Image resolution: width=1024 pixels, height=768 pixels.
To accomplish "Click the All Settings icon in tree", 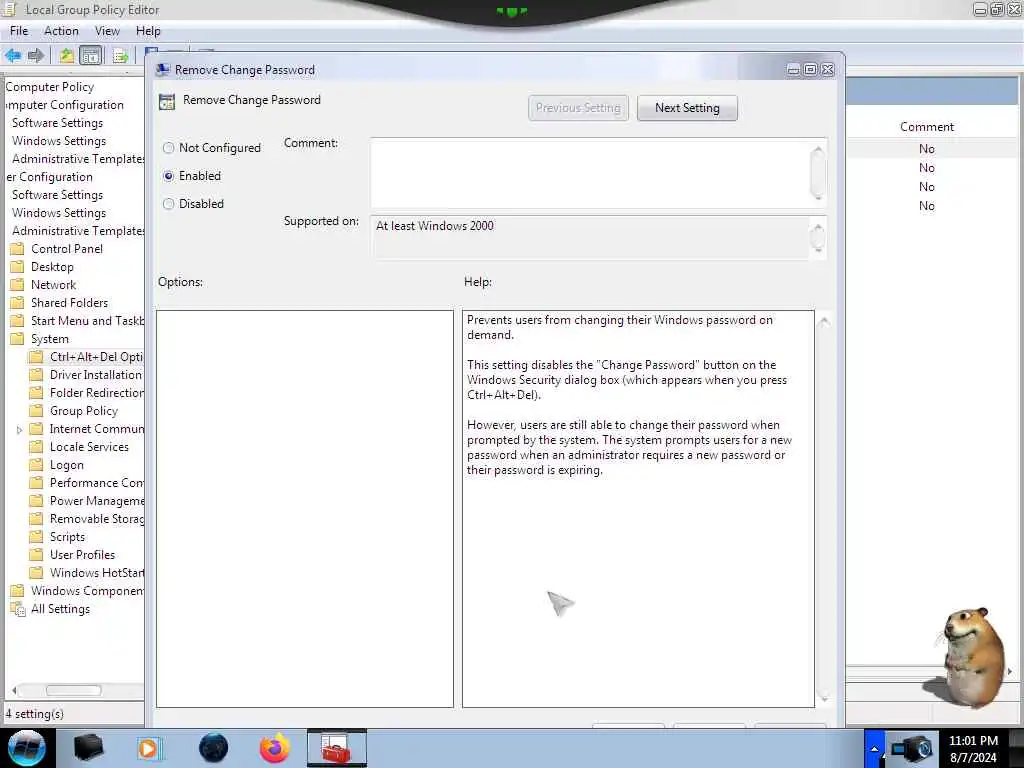I will coord(18,609).
